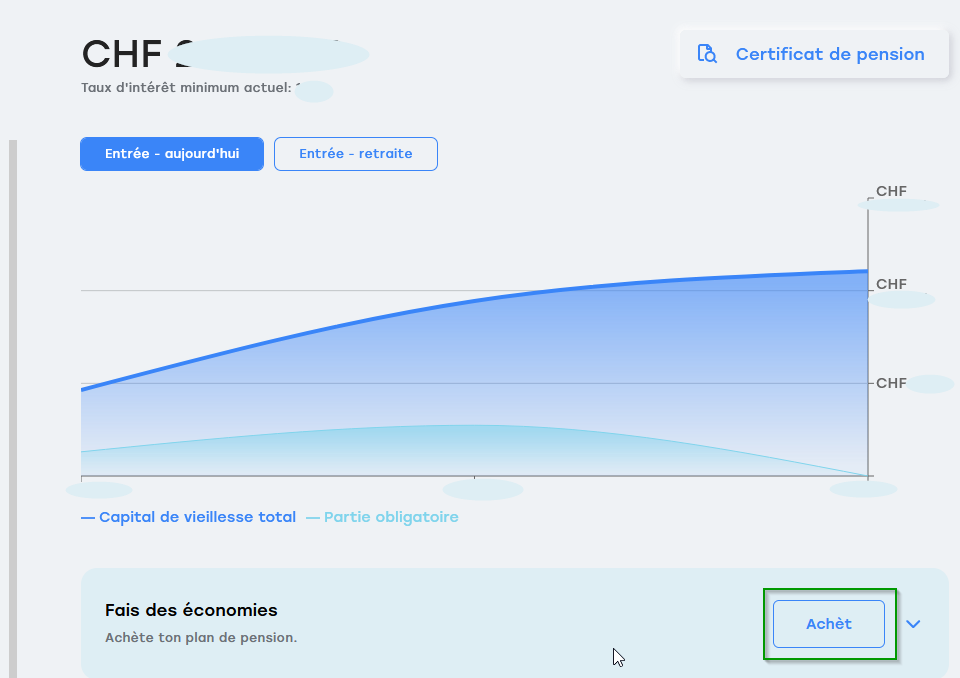Screen dimensions: 960x678
Task: Click the topmost CHF axis label
Action: click(893, 190)
